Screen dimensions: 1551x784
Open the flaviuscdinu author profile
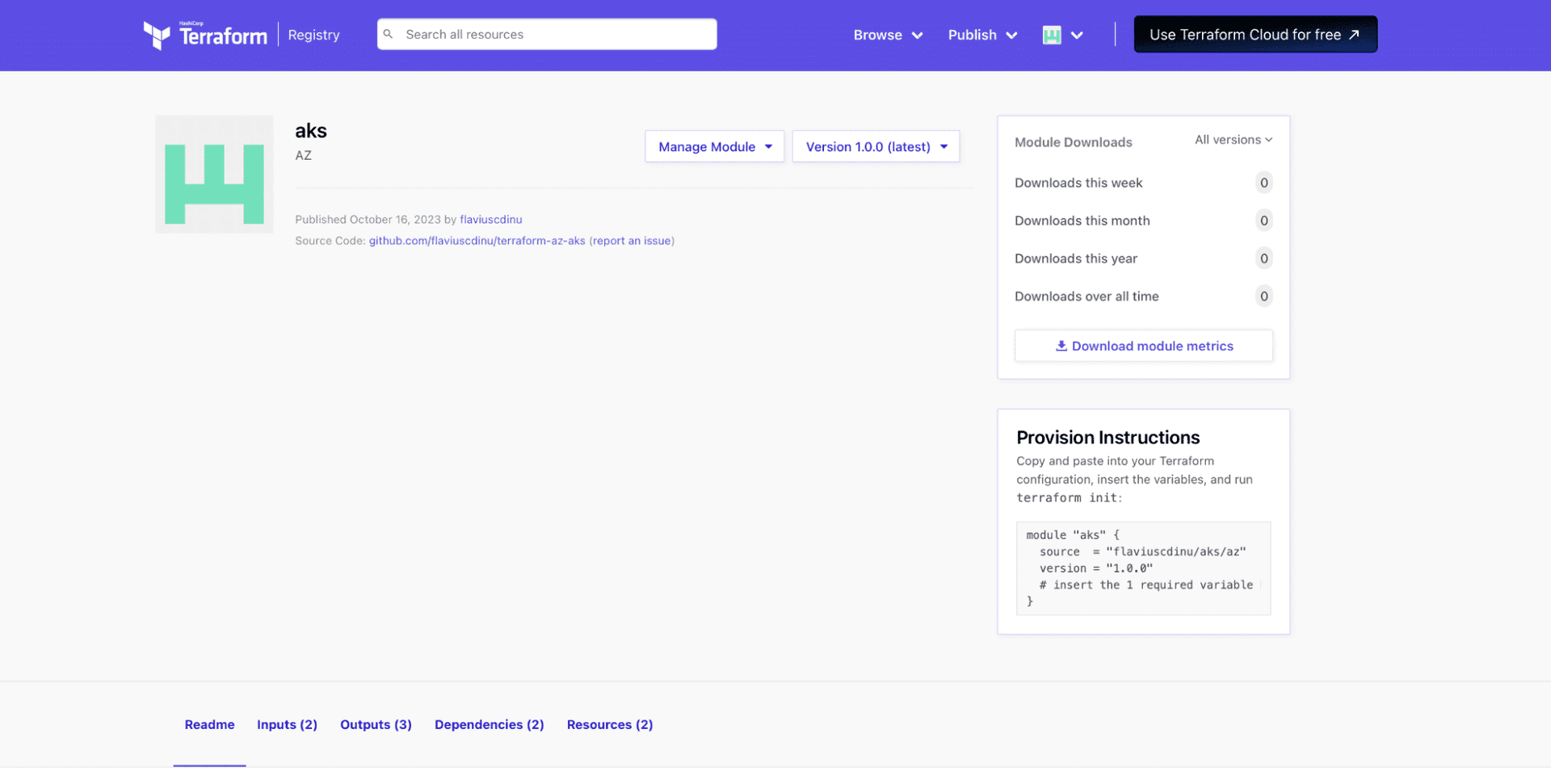tap(490, 219)
